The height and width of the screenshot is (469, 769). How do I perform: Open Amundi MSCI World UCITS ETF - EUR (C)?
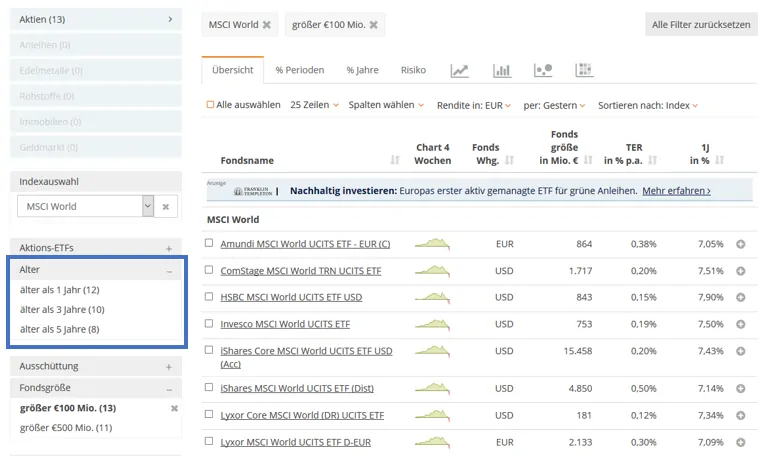305,244
